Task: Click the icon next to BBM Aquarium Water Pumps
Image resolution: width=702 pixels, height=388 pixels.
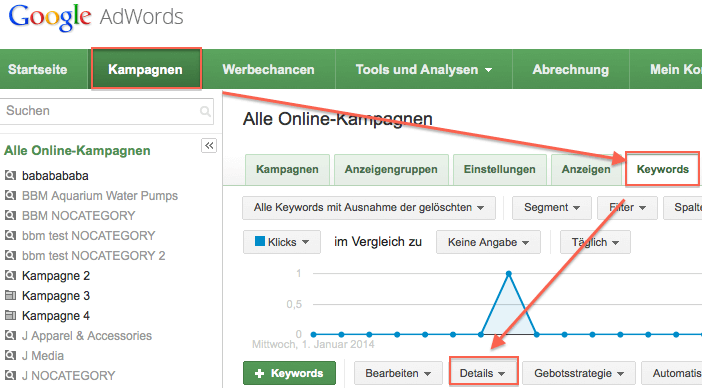Action: [10, 196]
